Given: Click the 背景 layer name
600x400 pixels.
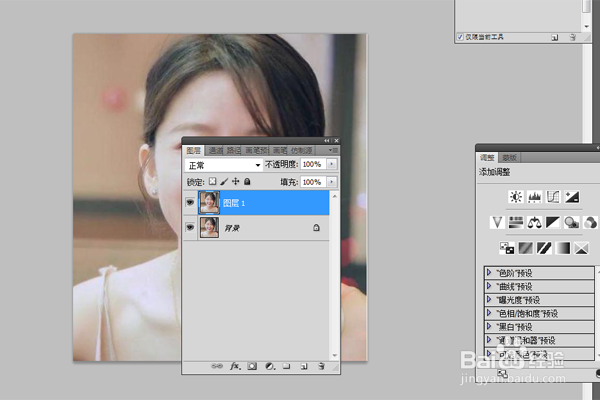Looking at the screenshot, I should (232, 228).
